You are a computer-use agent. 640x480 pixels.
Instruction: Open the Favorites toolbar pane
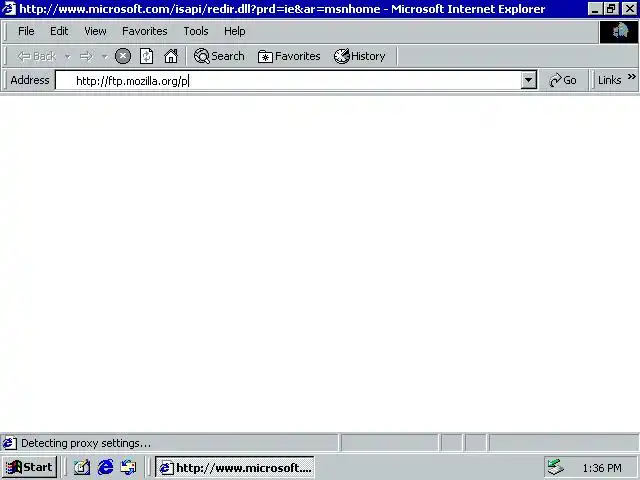[289, 56]
